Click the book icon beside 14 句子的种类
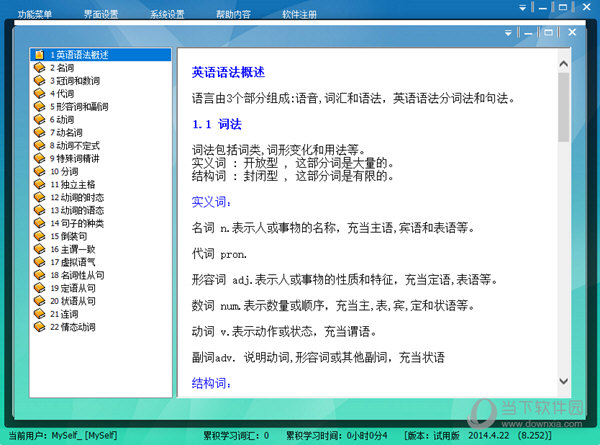Viewport: 600px width, 445px height. (x=39, y=223)
